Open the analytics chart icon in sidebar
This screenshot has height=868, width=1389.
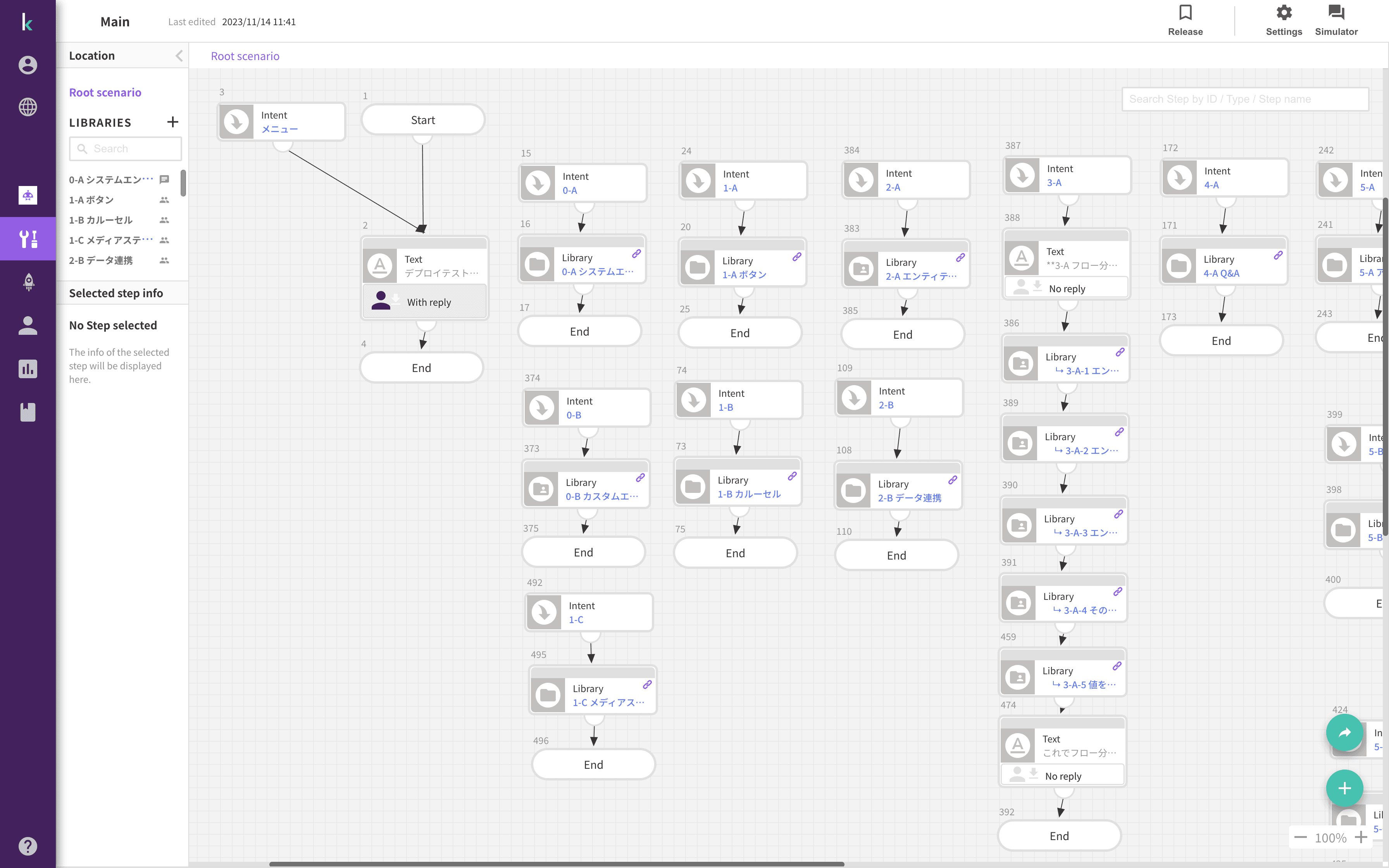click(28, 369)
